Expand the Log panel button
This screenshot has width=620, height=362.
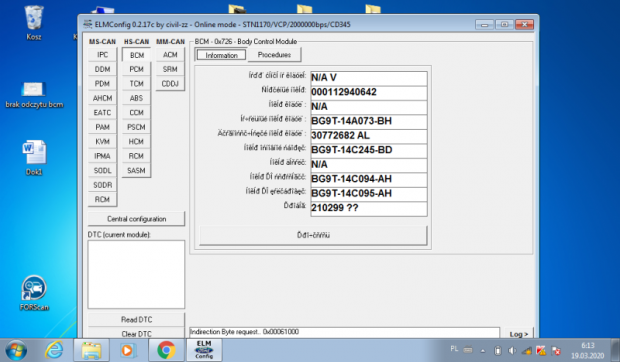click(x=519, y=334)
